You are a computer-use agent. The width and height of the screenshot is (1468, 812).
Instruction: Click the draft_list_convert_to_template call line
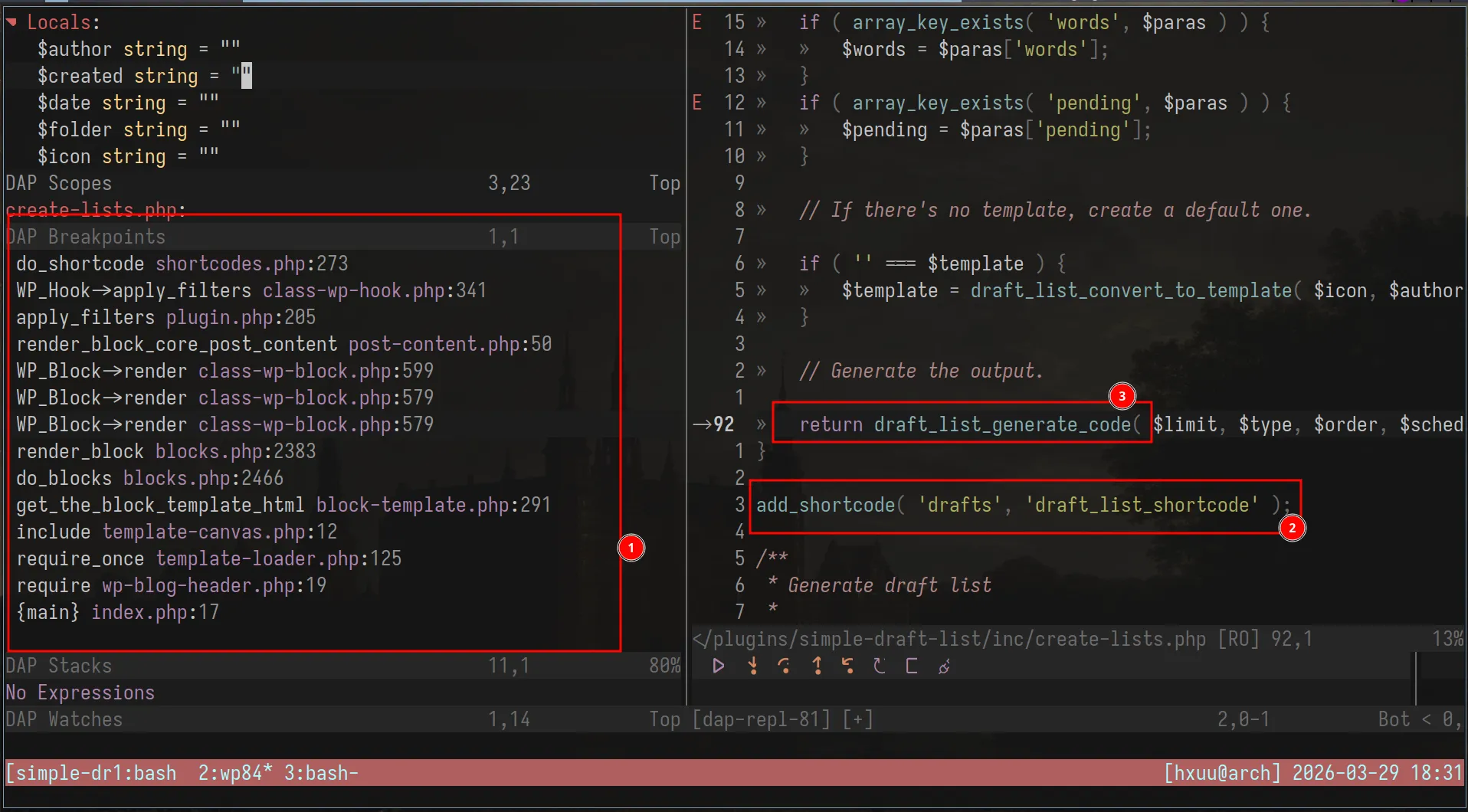(x=1152, y=290)
